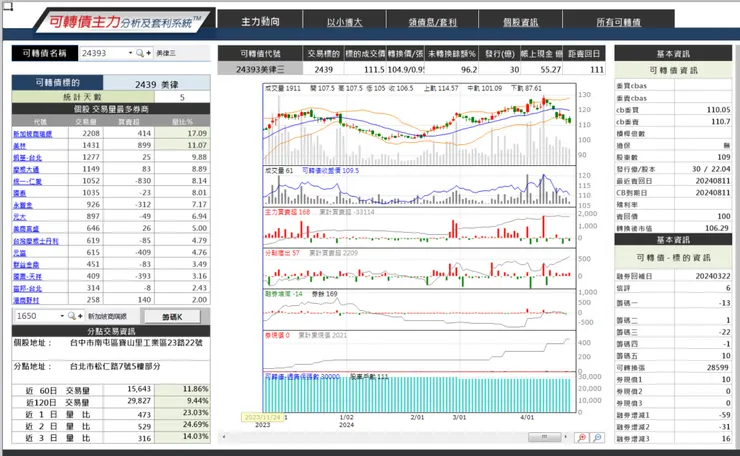This screenshot has height=456, width=740.
Task: Select the 24393美律三 cell in the top table
Action: [x=260, y=69]
